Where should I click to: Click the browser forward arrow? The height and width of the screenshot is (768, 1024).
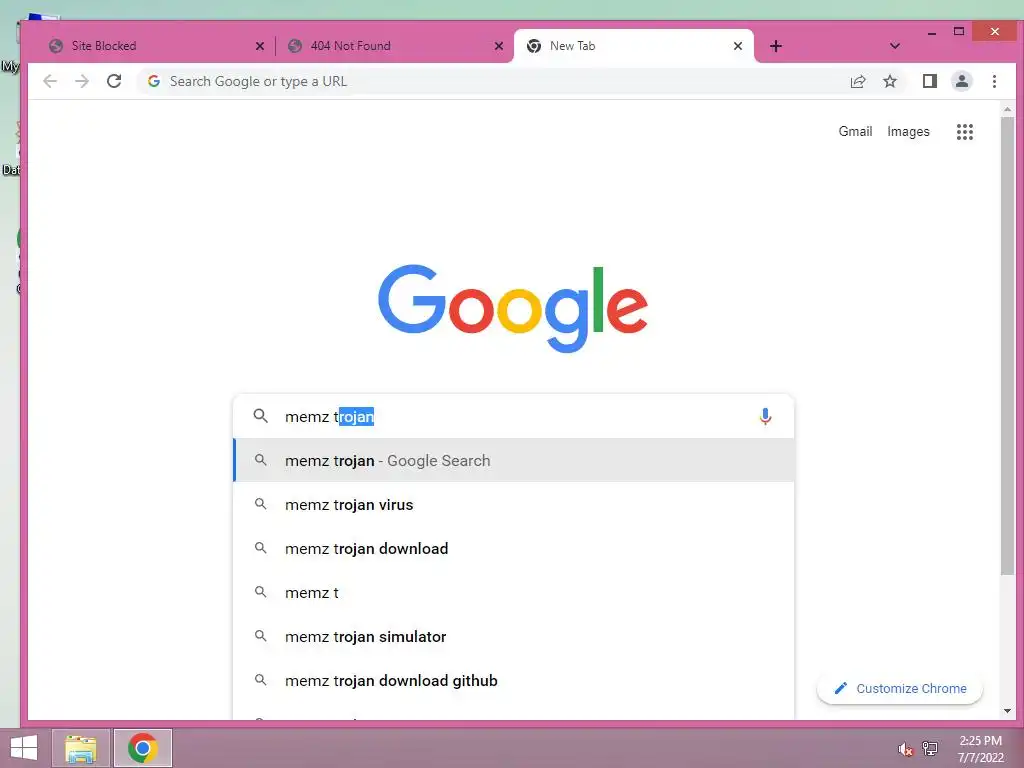pyautogui.click(x=82, y=81)
